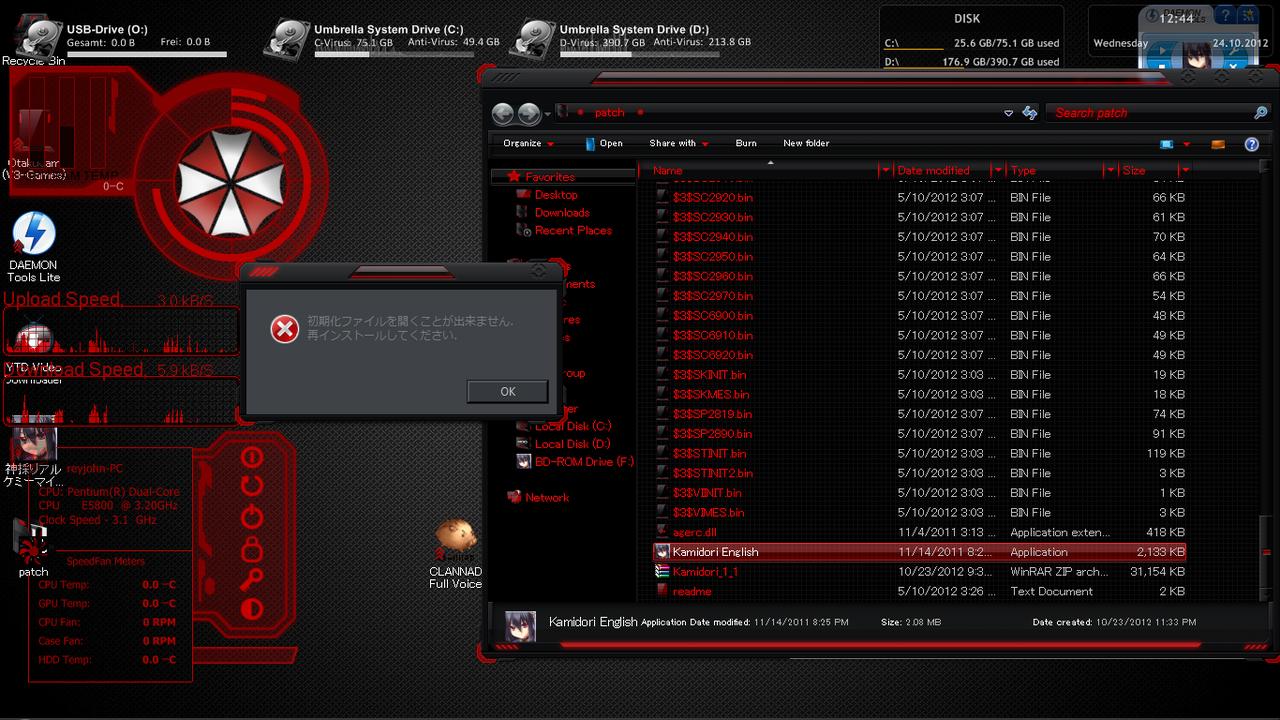The image size is (1280, 720).
Task: Click OK in the Japanese error dialog
Action: click(x=507, y=391)
